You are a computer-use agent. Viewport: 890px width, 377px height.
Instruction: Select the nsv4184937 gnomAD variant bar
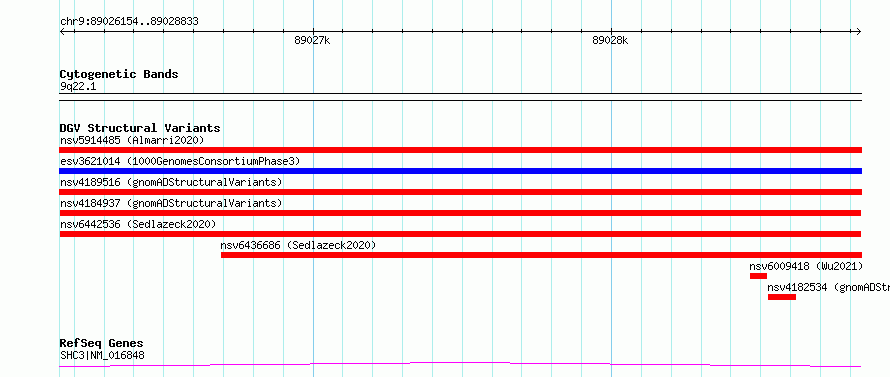460,213
